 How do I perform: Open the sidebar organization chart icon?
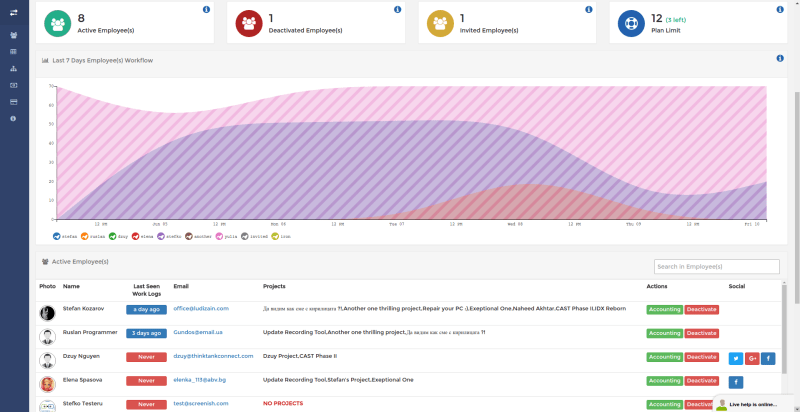coord(13,68)
